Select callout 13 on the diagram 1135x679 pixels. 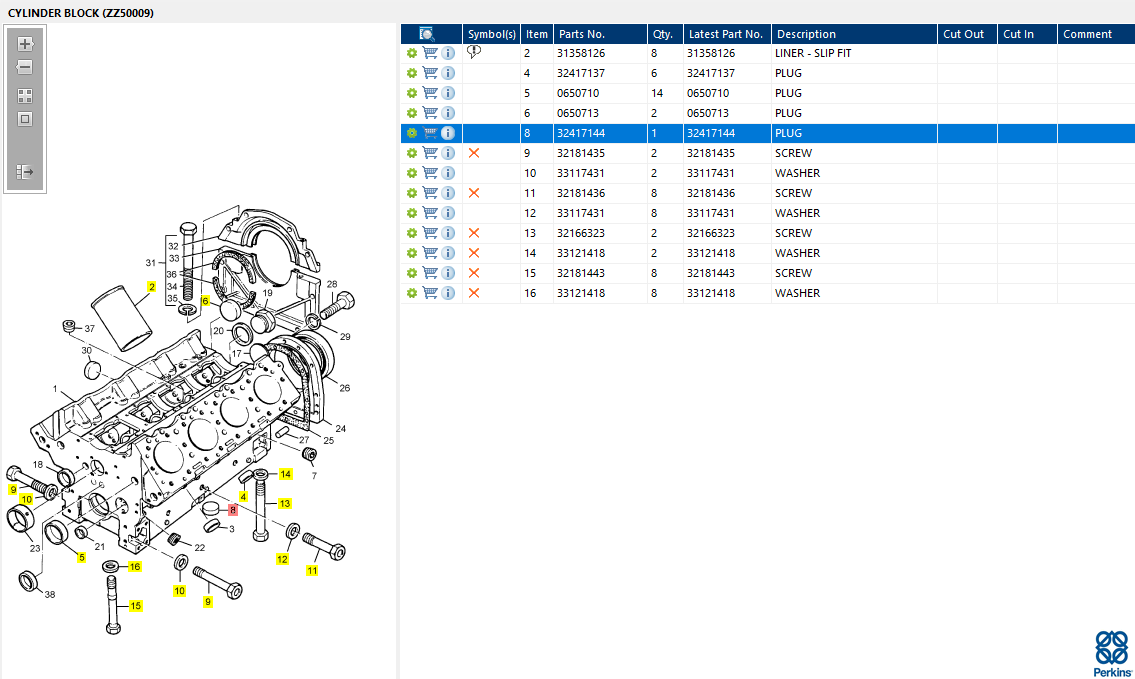(x=284, y=503)
